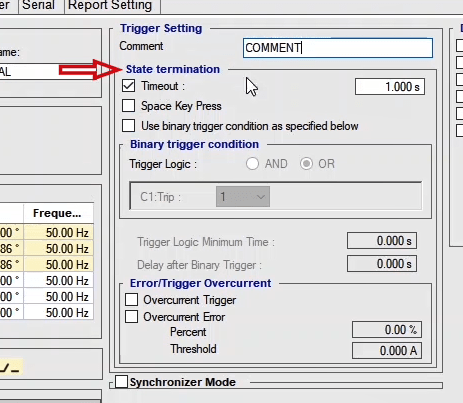
Task: Enable Use binary trigger condition checkbox
Action: (128, 126)
